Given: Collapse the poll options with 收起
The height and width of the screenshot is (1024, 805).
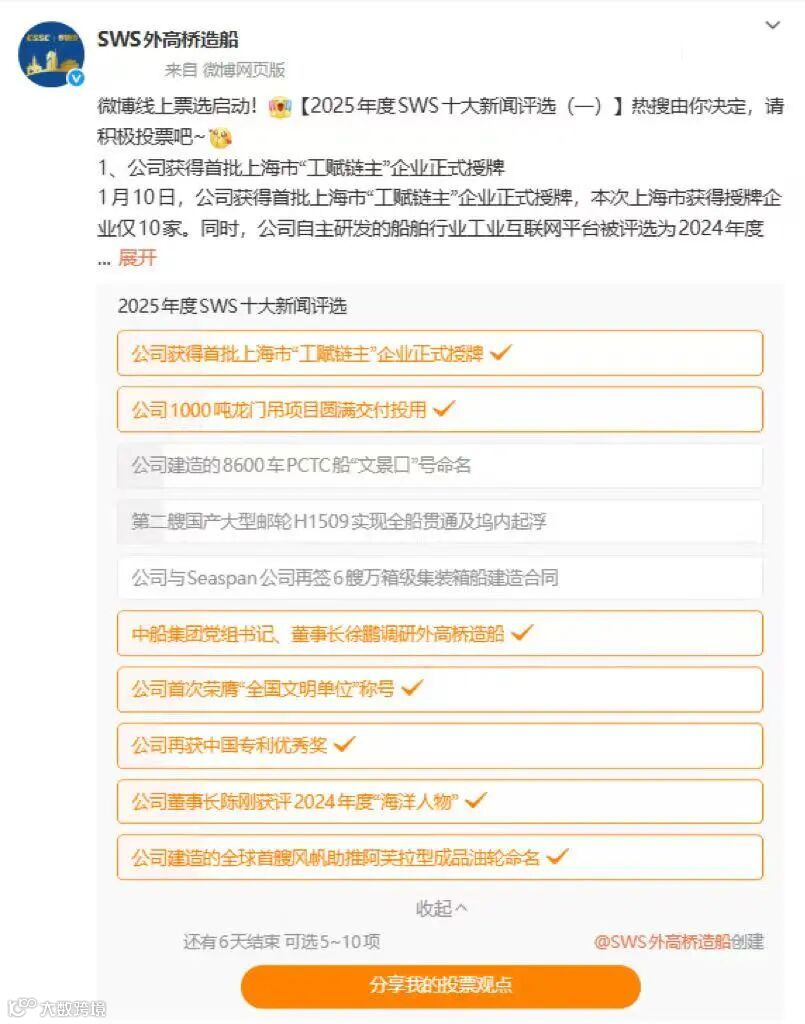Looking at the screenshot, I should tap(441, 908).
